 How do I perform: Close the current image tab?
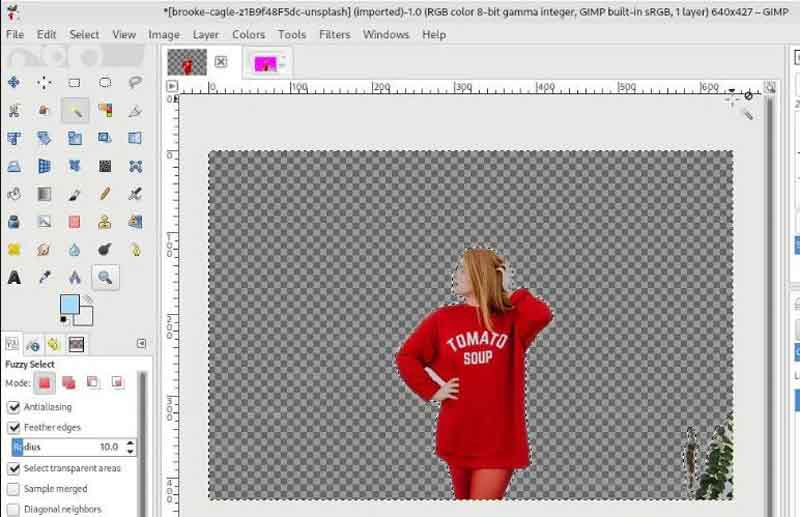(x=221, y=62)
